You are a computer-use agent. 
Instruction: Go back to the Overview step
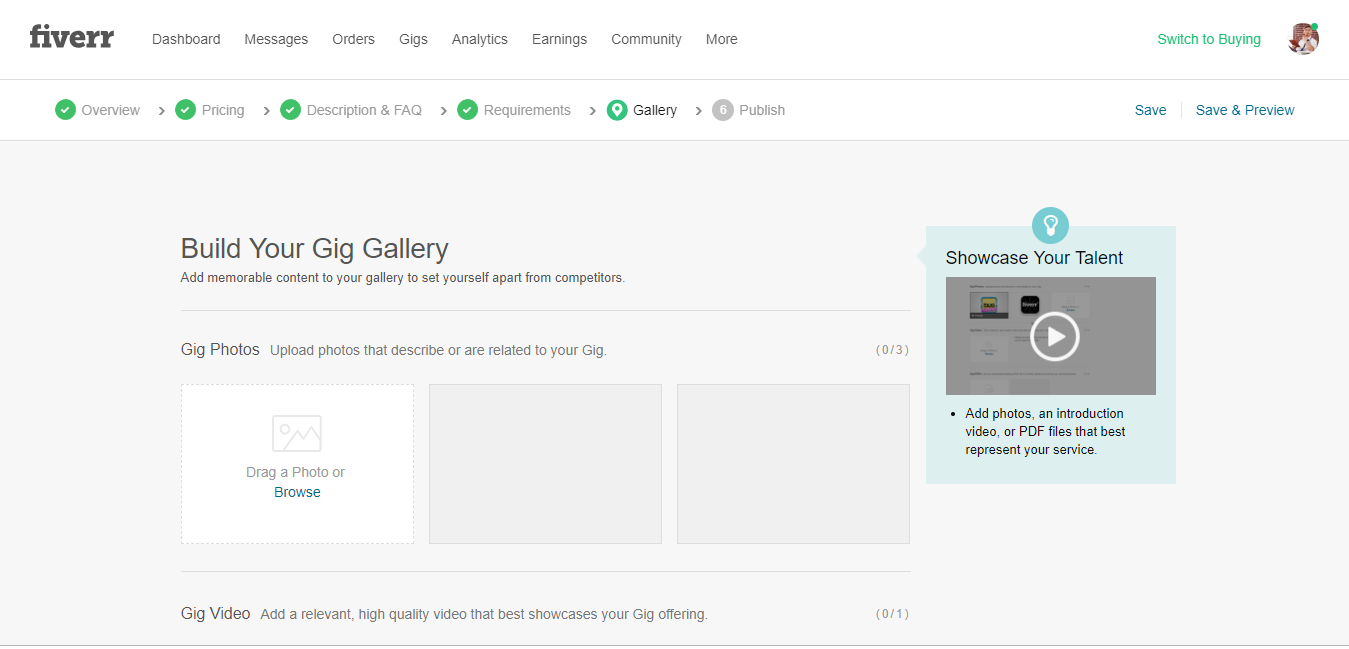(x=111, y=110)
